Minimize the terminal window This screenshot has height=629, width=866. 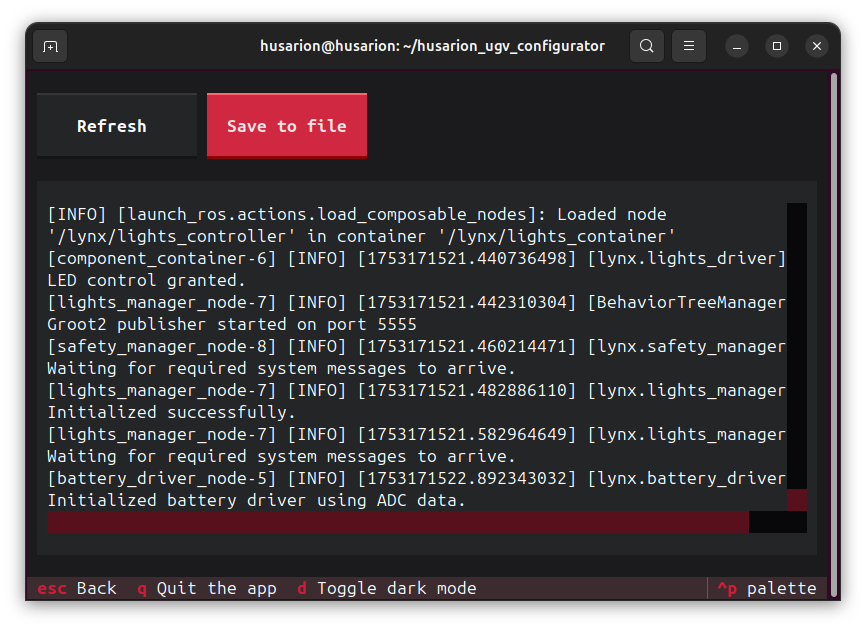coord(737,46)
